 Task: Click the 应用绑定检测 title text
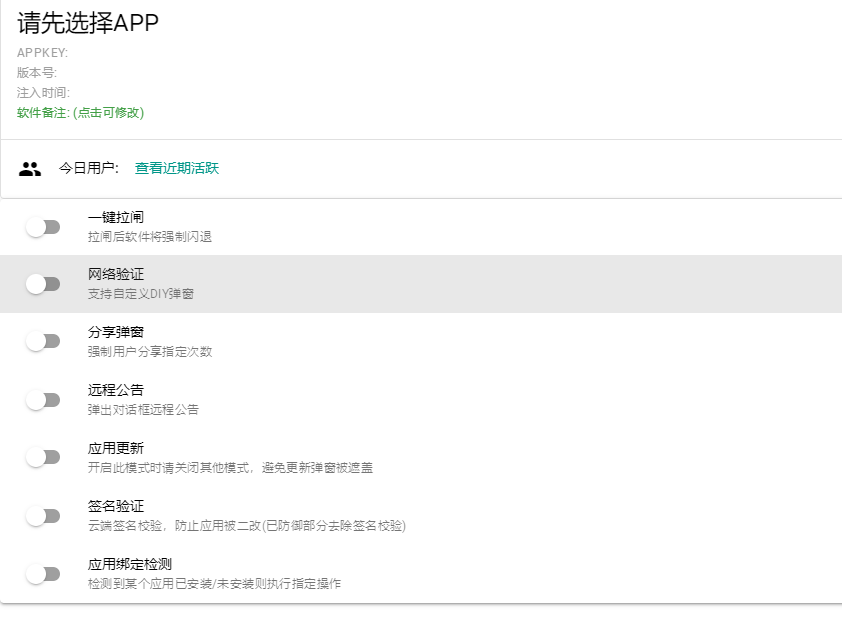click(x=130, y=564)
